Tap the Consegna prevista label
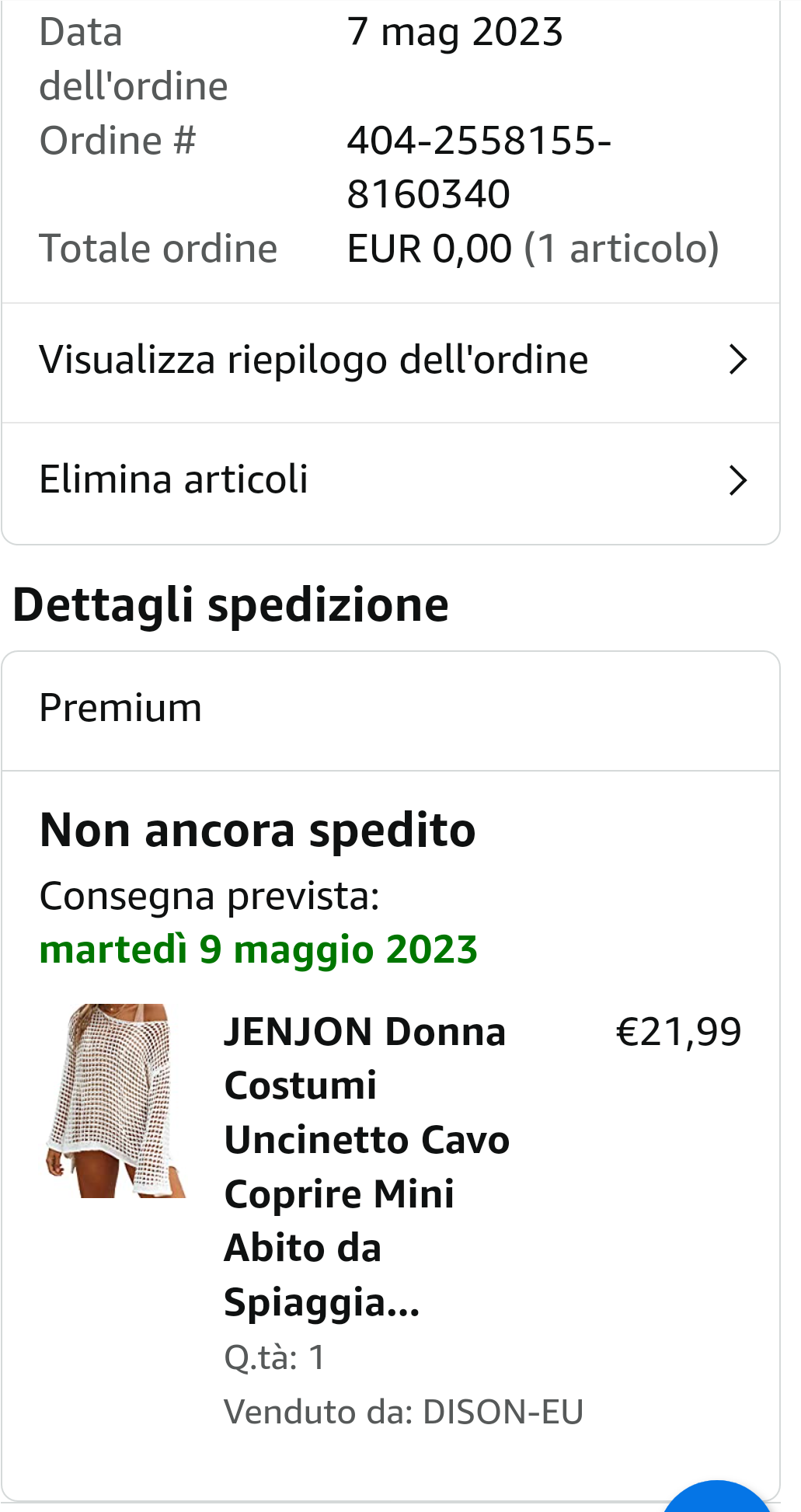This screenshot has width=801, height=1512. pyautogui.click(x=209, y=896)
